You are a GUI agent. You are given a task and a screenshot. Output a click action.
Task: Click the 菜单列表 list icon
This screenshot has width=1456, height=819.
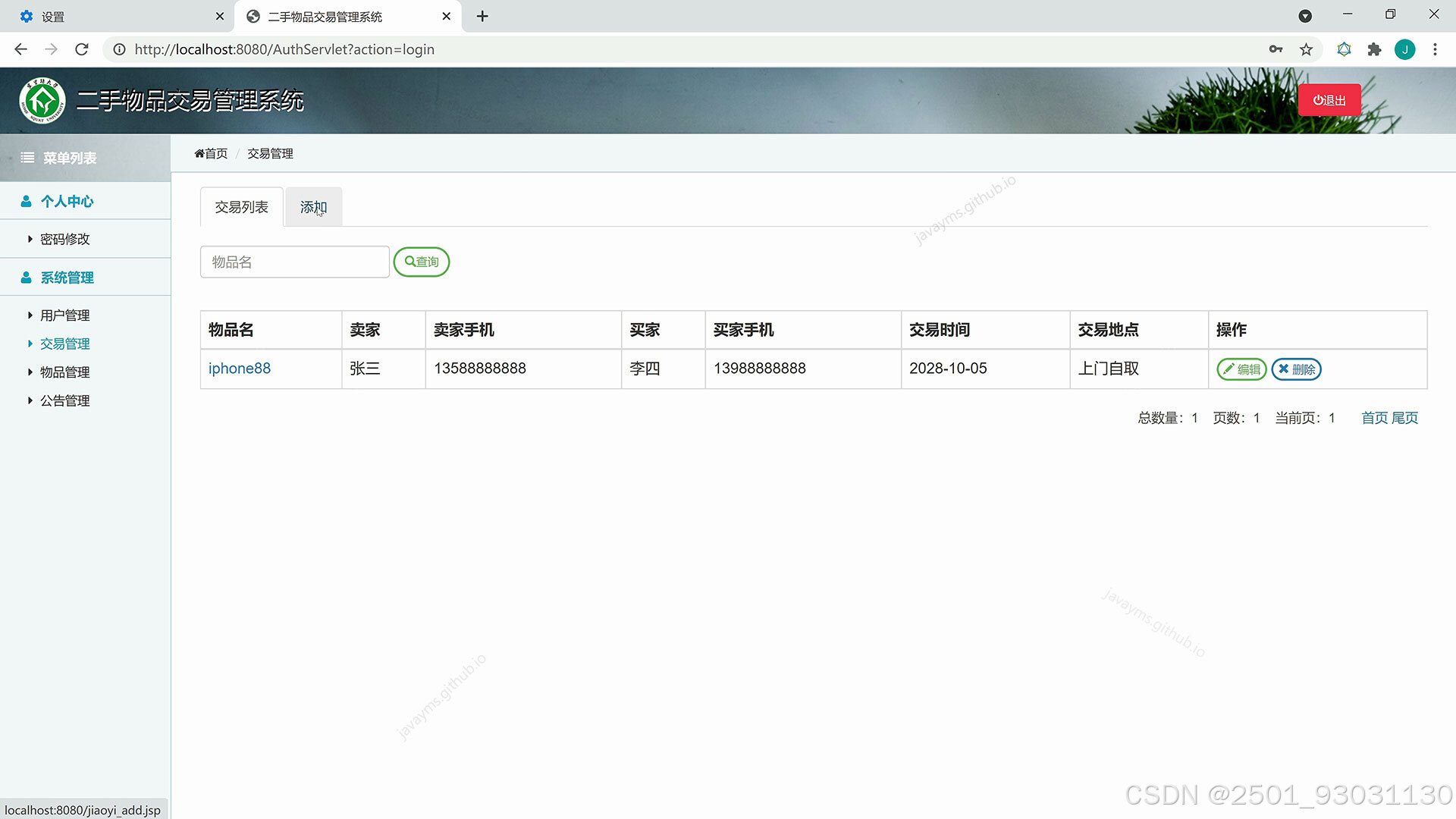pyautogui.click(x=27, y=158)
